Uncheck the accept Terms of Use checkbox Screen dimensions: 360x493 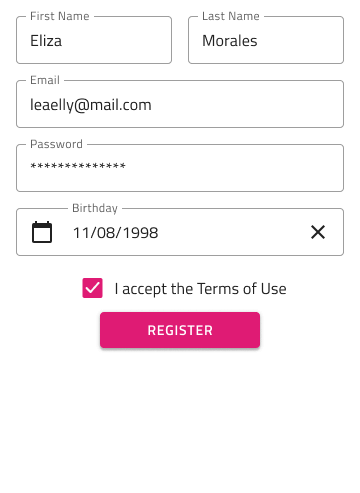pyautogui.click(x=92, y=288)
